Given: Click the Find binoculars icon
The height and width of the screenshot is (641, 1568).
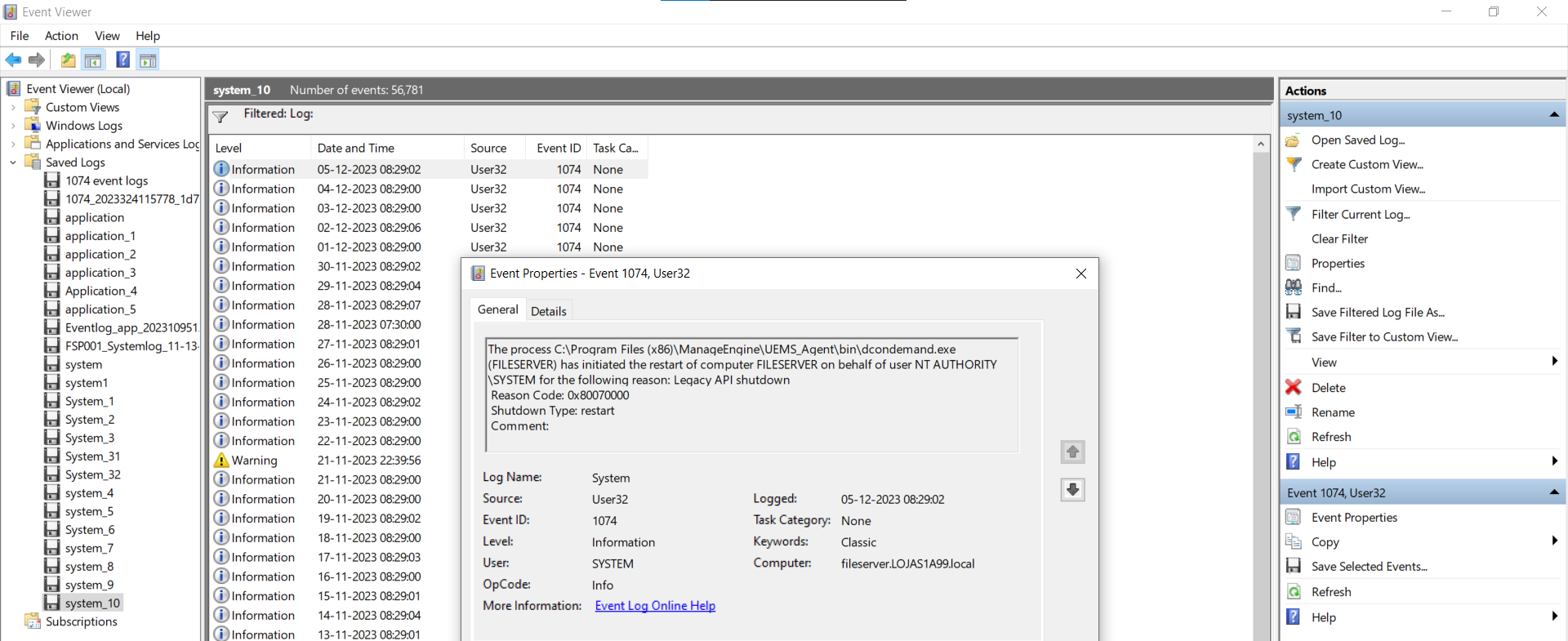Looking at the screenshot, I should [x=1294, y=287].
